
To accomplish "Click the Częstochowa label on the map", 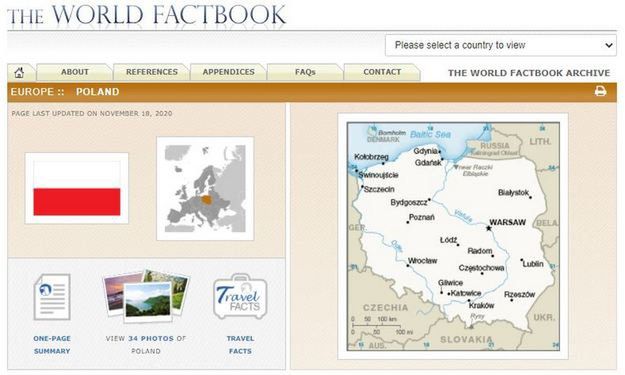I will click(482, 268).
